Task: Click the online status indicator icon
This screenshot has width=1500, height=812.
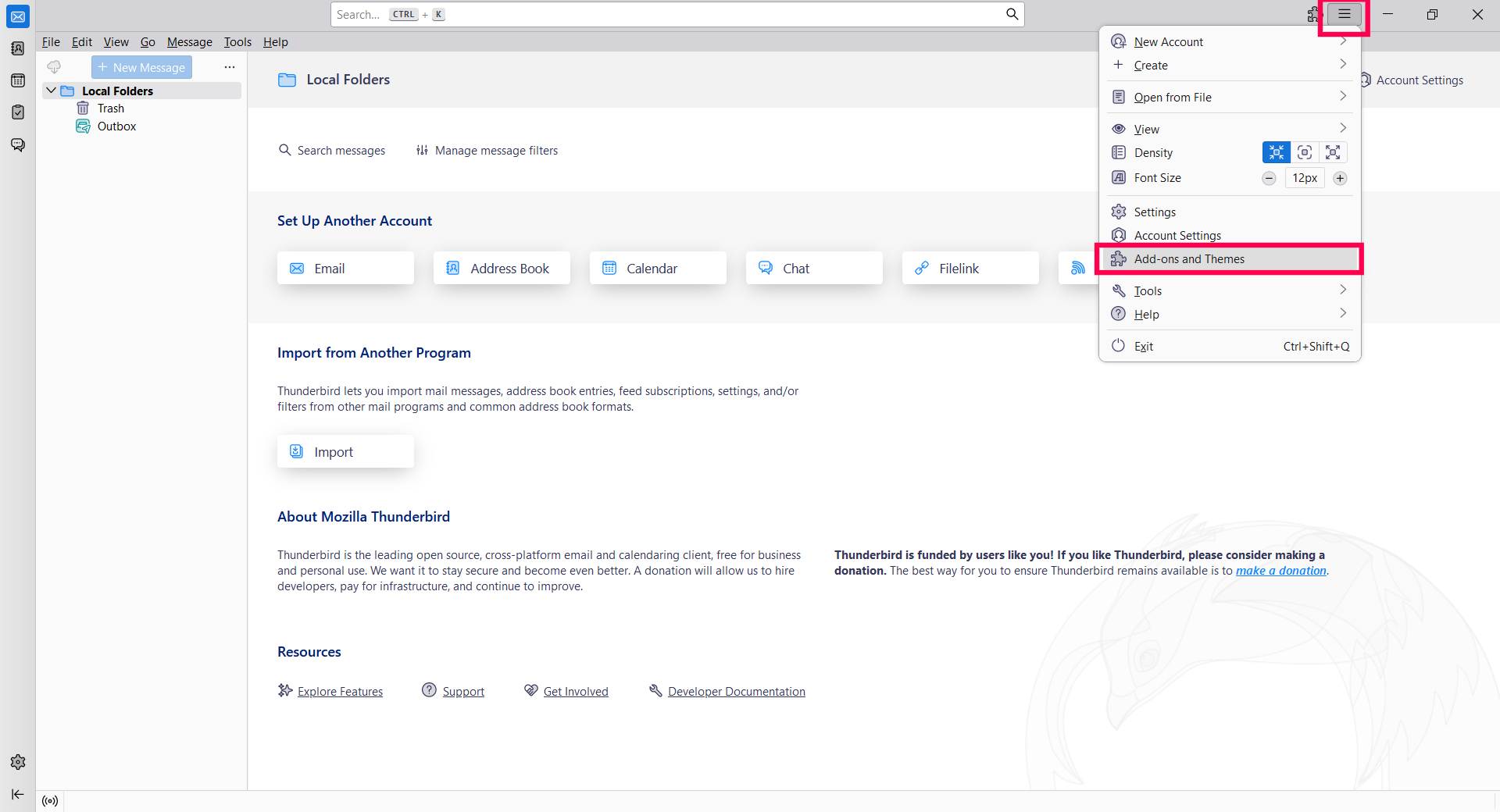Action: click(x=50, y=801)
